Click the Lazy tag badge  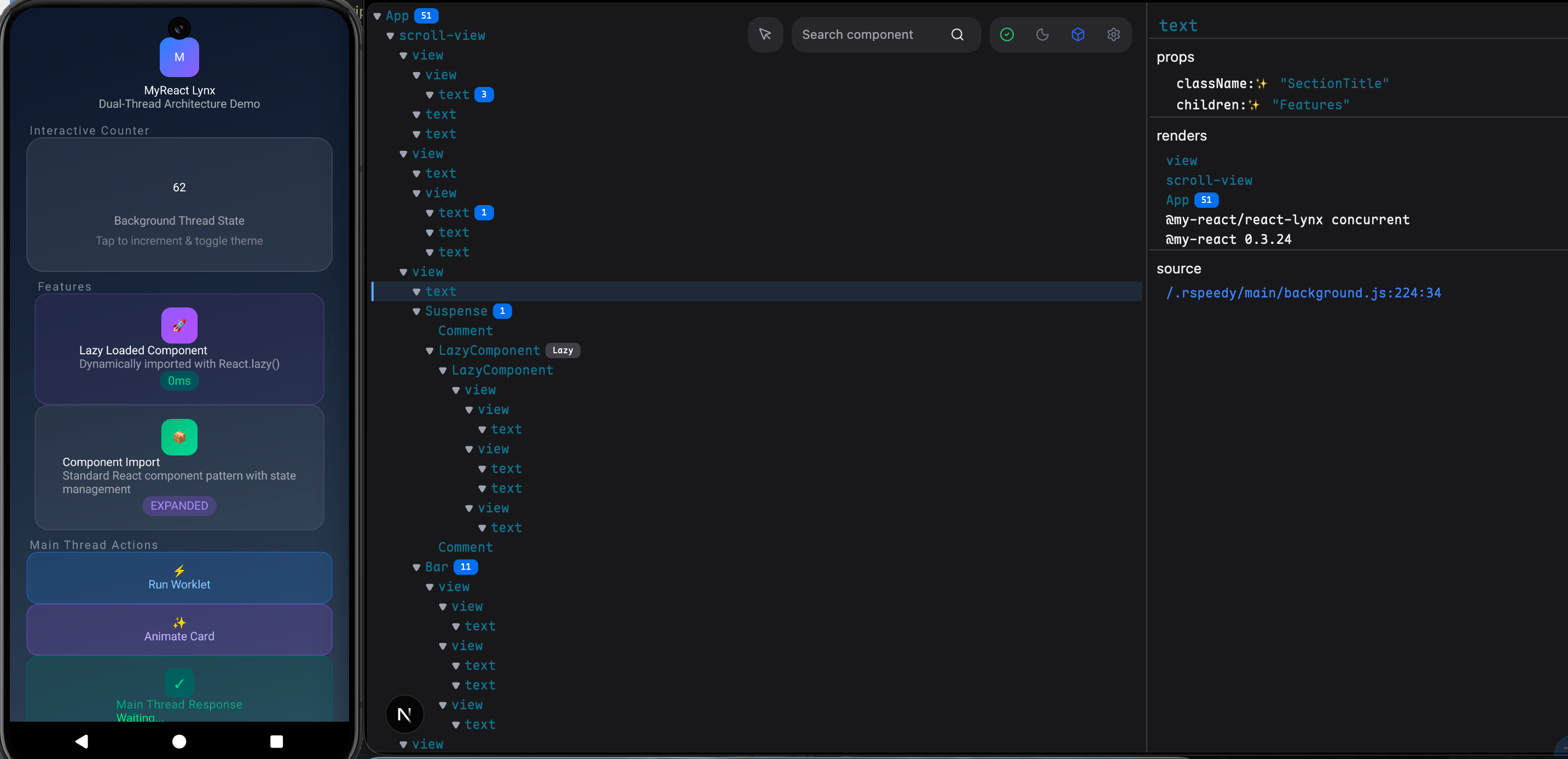562,351
